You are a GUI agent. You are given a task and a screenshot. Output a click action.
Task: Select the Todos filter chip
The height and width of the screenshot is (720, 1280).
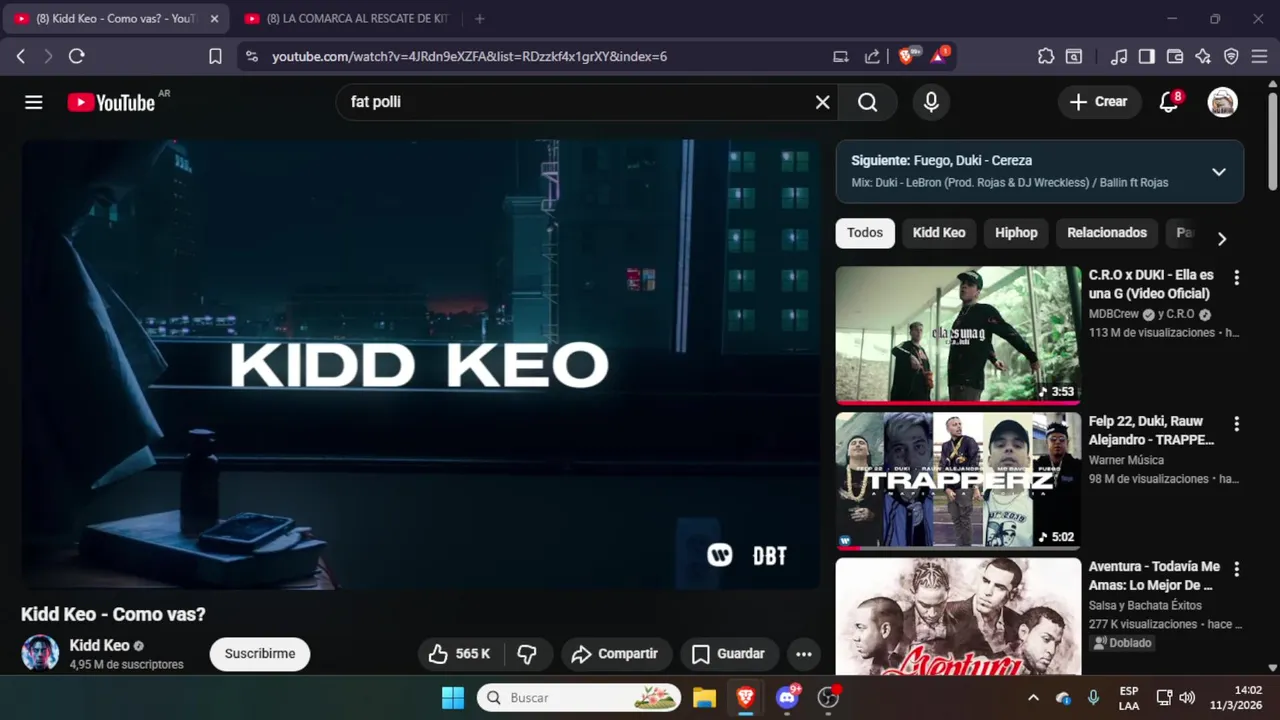click(x=865, y=233)
